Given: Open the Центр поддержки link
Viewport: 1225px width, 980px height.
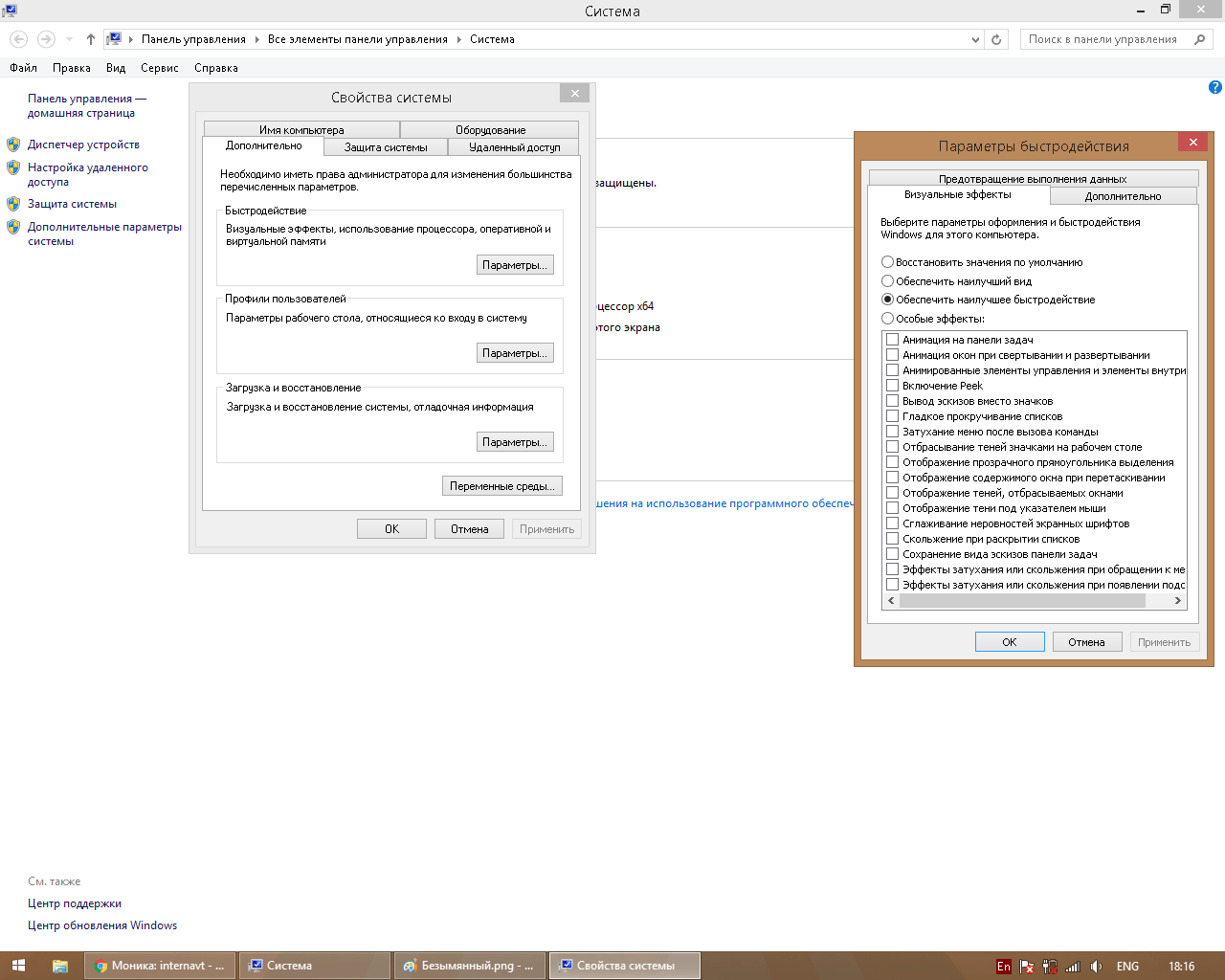Looking at the screenshot, I should tap(75, 903).
